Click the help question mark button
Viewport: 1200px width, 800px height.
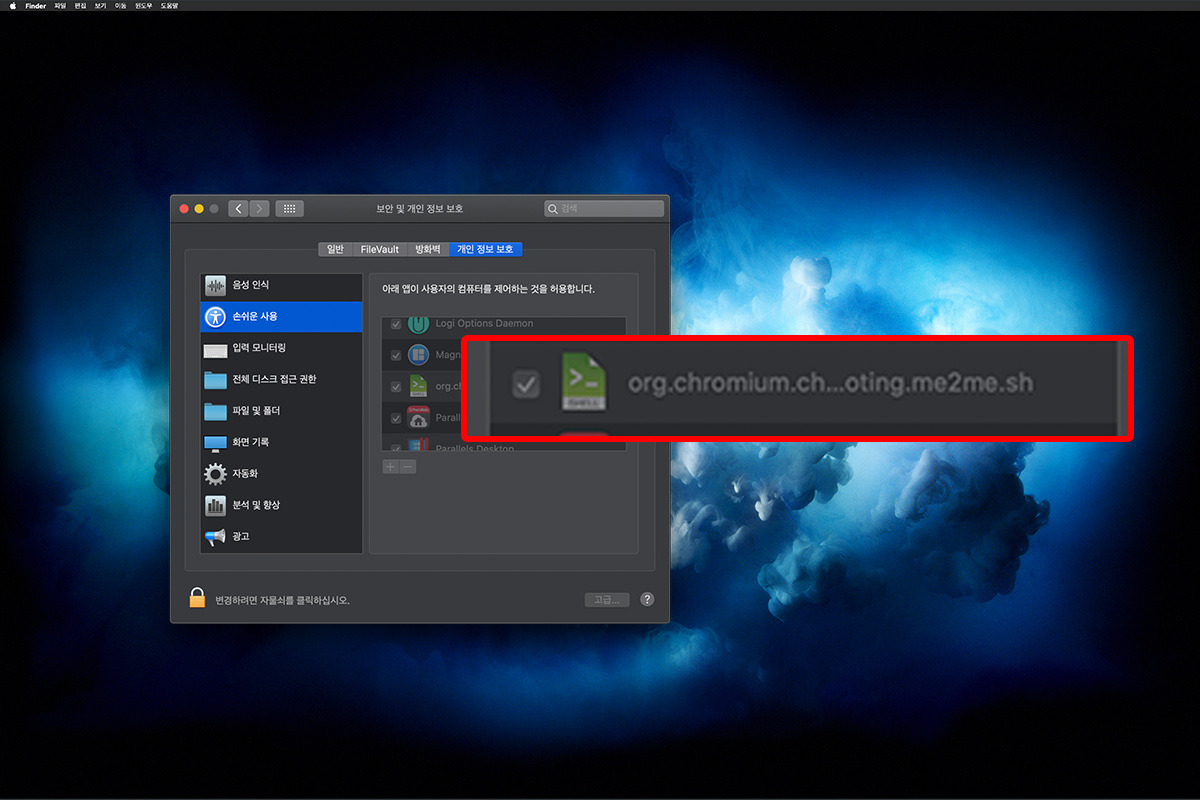pos(646,599)
